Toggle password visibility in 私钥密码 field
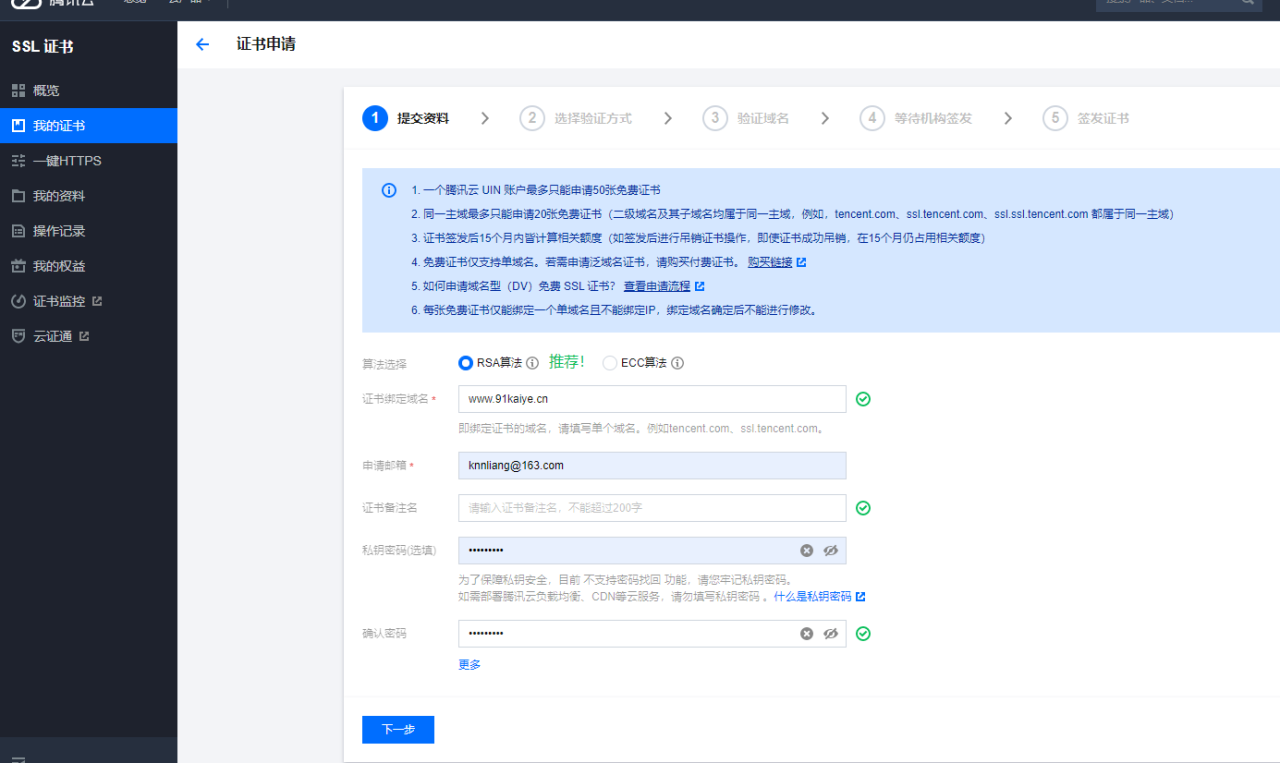This screenshot has height=763, width=1280. (x=830, y=551)
